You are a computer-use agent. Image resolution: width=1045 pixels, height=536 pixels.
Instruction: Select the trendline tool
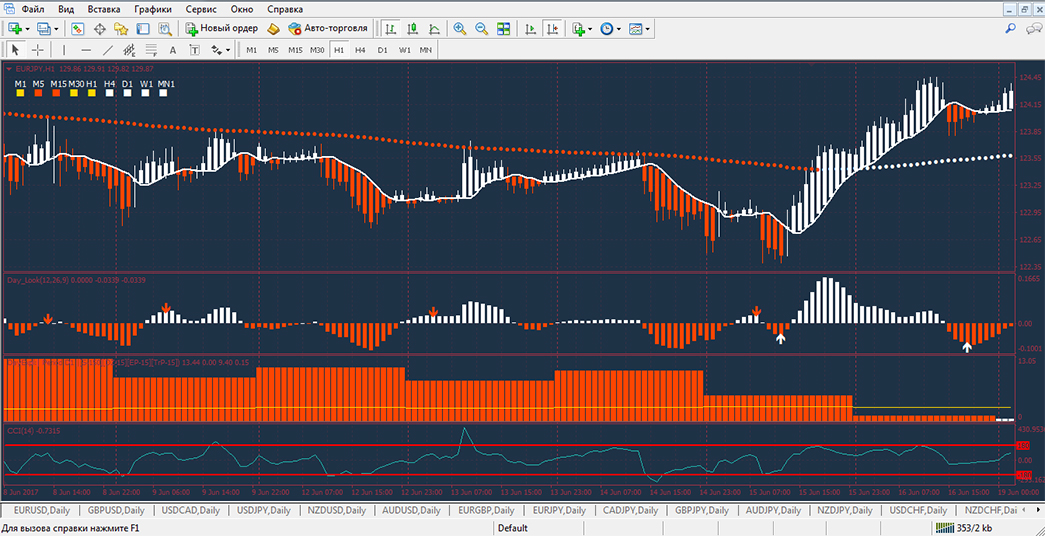click(x=107, y=49)
